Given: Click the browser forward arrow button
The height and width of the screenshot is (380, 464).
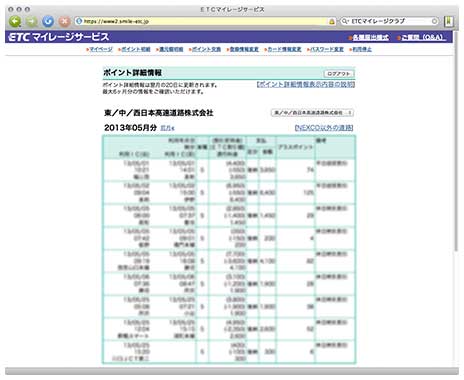Looking at the screenshot, I should (x=32, y=22).
